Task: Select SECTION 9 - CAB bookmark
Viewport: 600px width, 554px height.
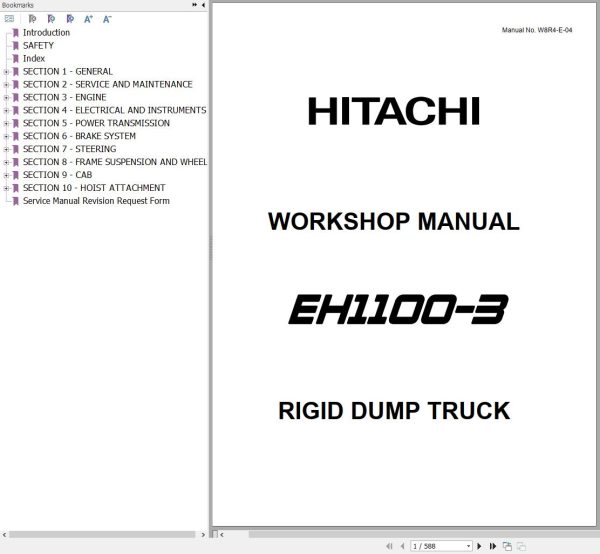Action: 57,175
